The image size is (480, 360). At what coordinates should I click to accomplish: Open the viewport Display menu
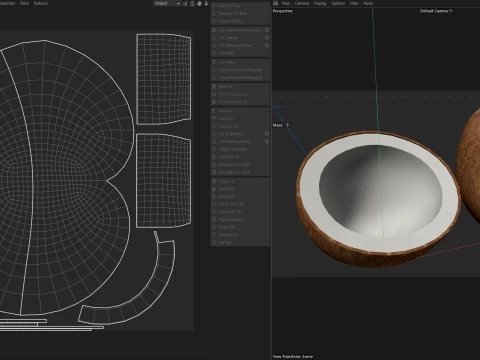(320, 3)
